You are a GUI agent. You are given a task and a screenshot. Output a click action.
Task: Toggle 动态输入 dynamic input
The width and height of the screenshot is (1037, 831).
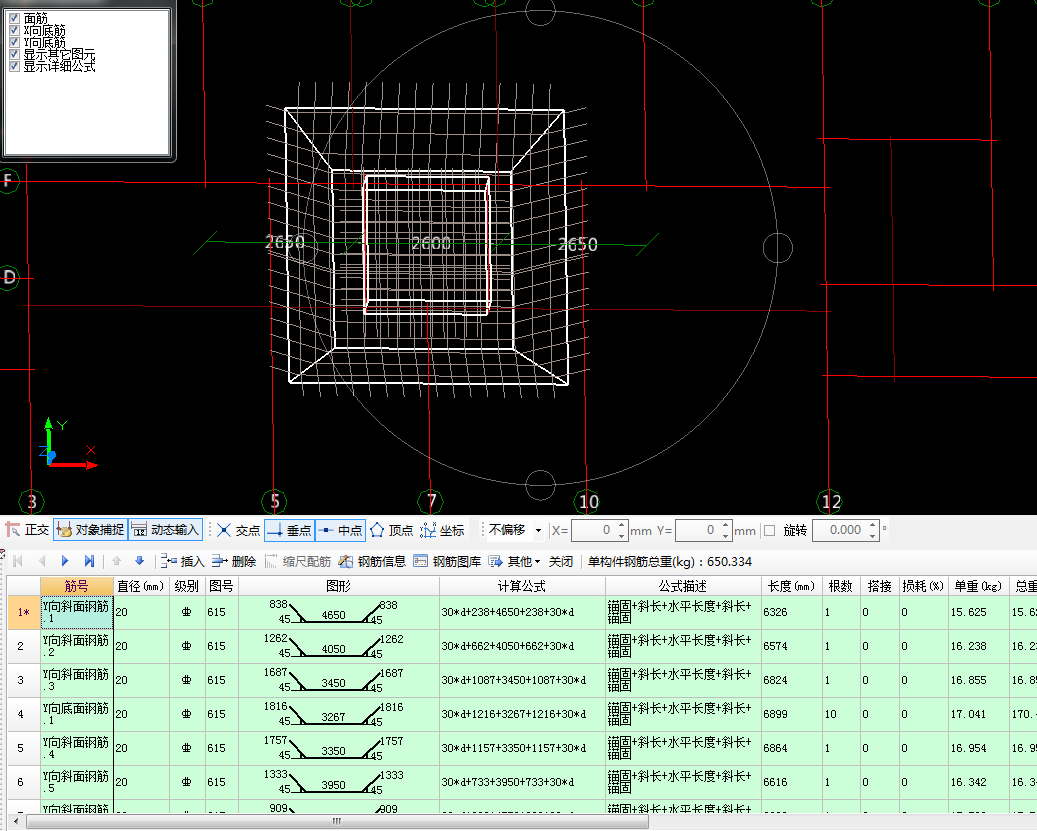coord(165,530)
